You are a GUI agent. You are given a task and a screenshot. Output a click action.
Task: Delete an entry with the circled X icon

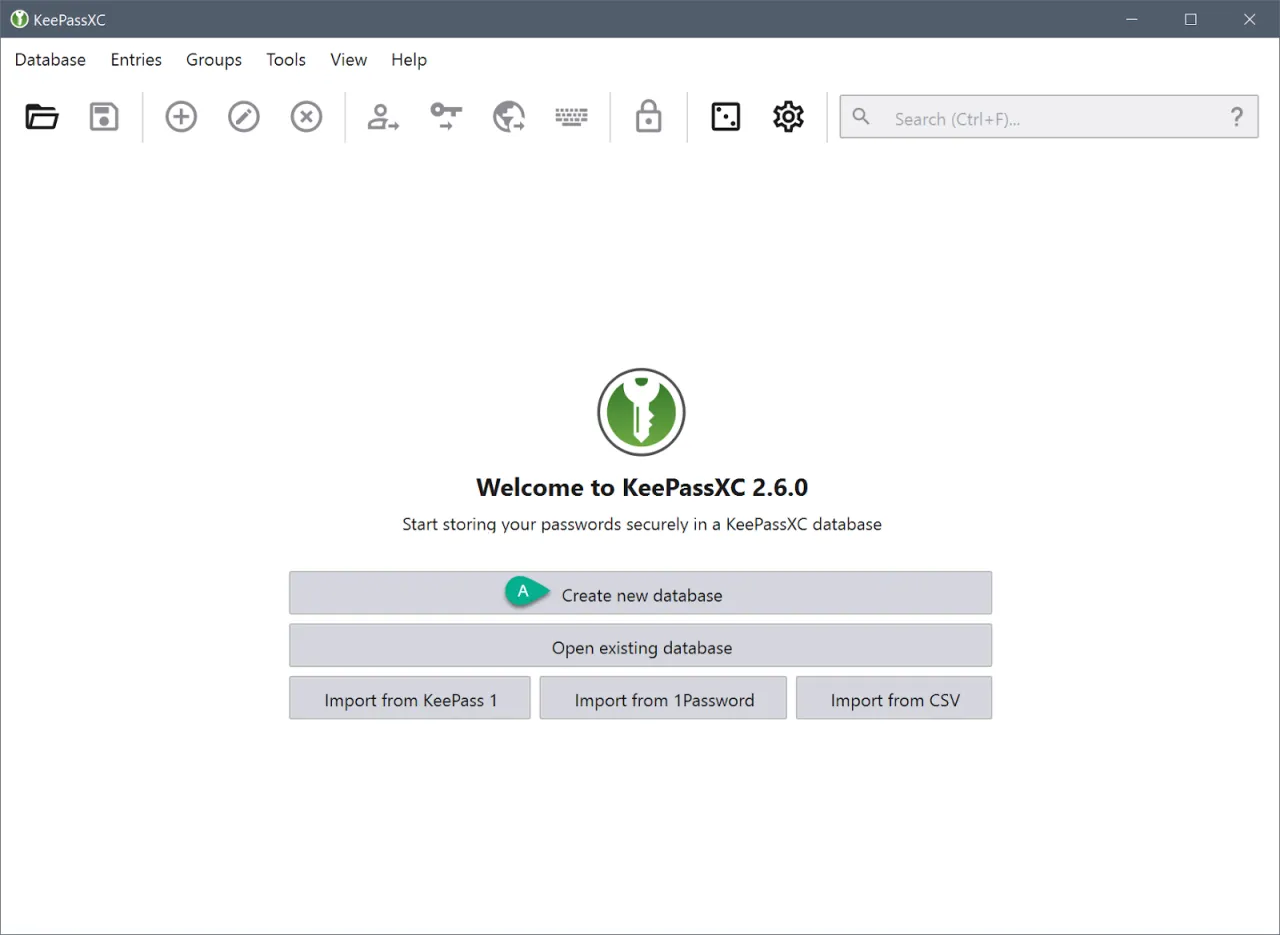pos(306,116)
